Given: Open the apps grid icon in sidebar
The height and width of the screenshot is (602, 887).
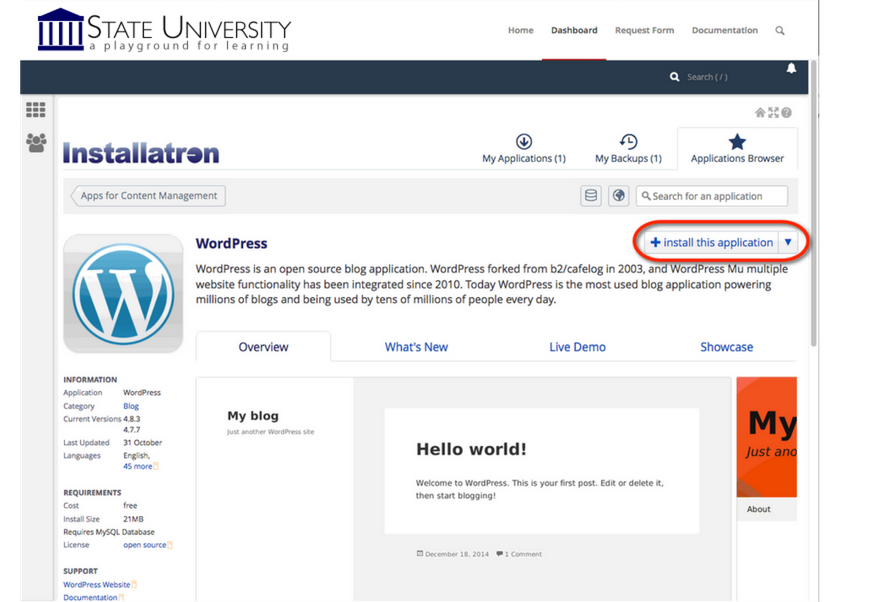Looking at the screenshot, I should [x=36, y=110].
